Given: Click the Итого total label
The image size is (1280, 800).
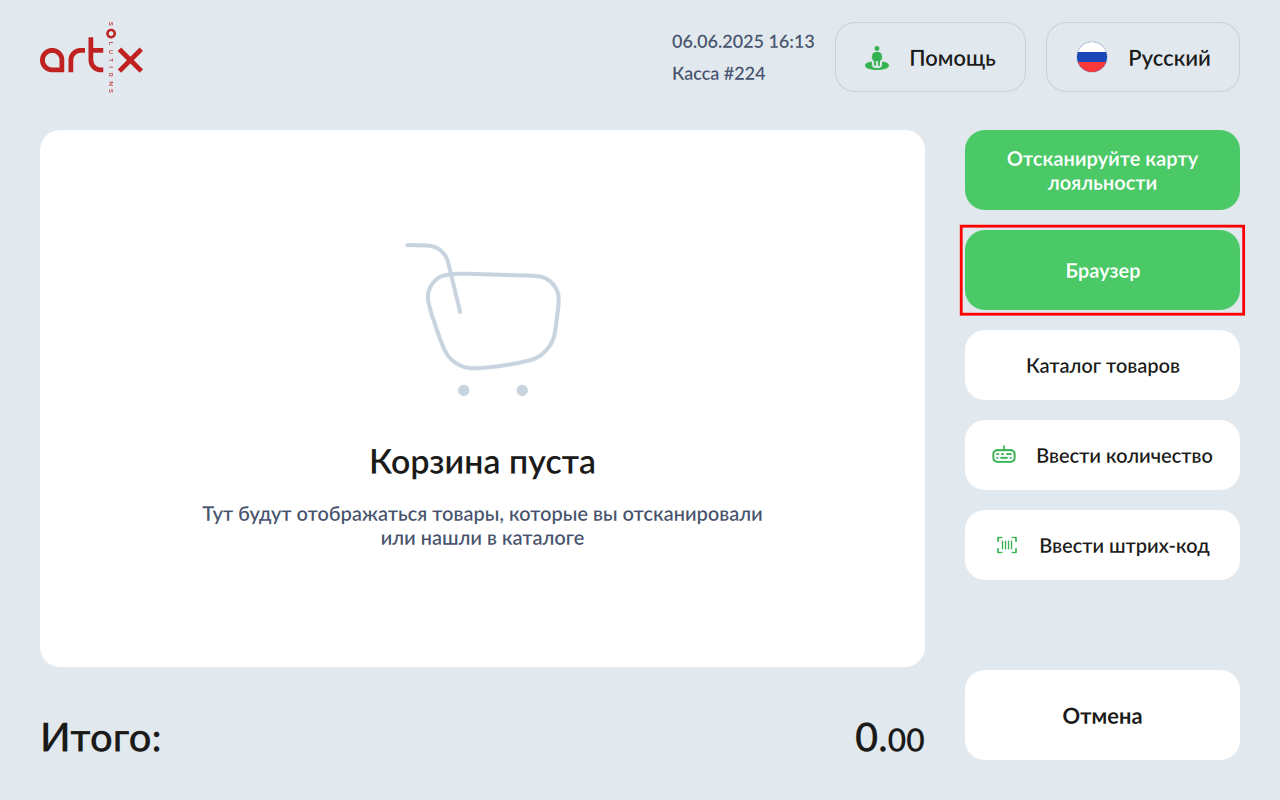Looking at the screenshot, I should coord(101,739).
